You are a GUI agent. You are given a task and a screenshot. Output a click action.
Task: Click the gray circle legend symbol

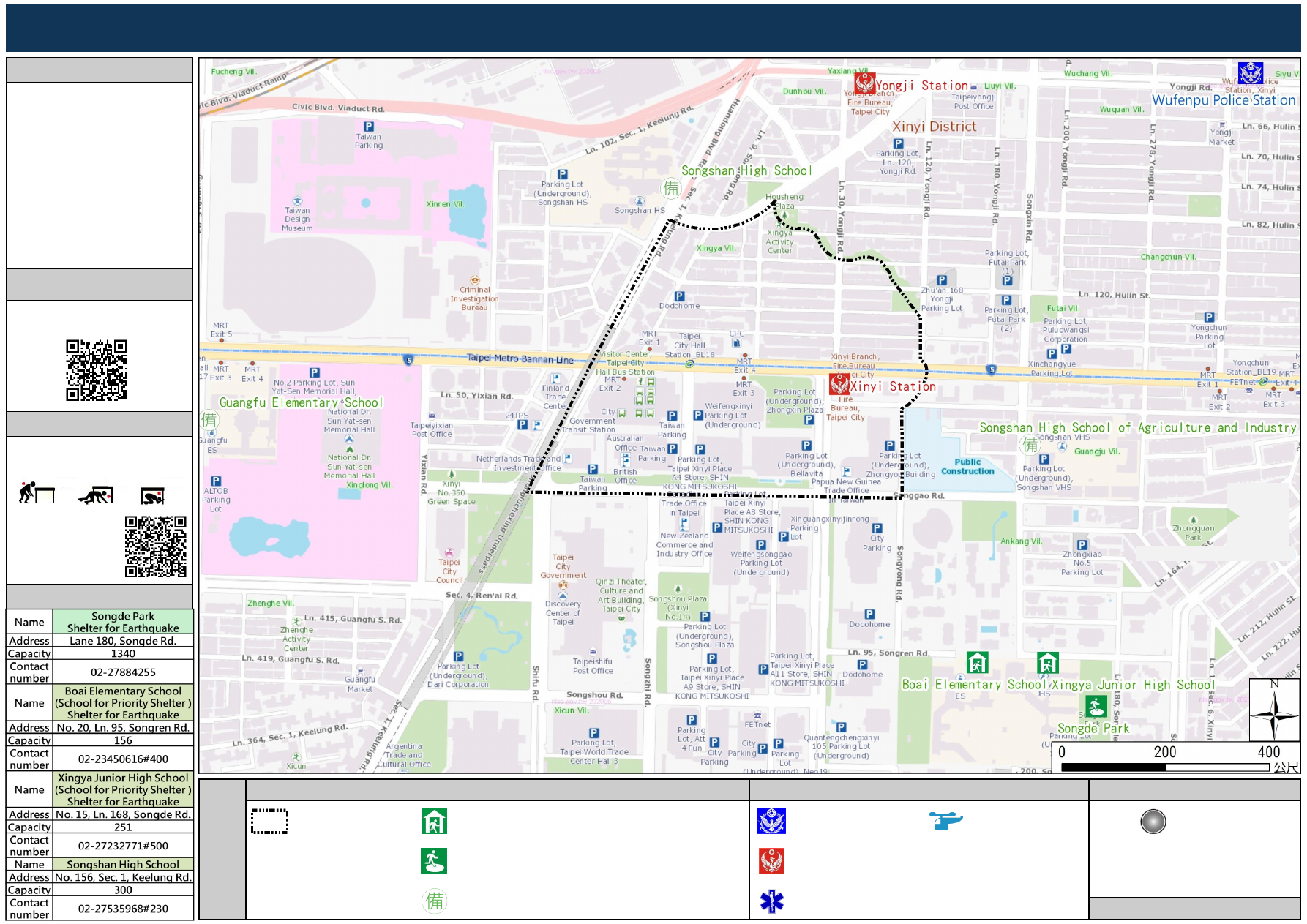(1153, 822)
